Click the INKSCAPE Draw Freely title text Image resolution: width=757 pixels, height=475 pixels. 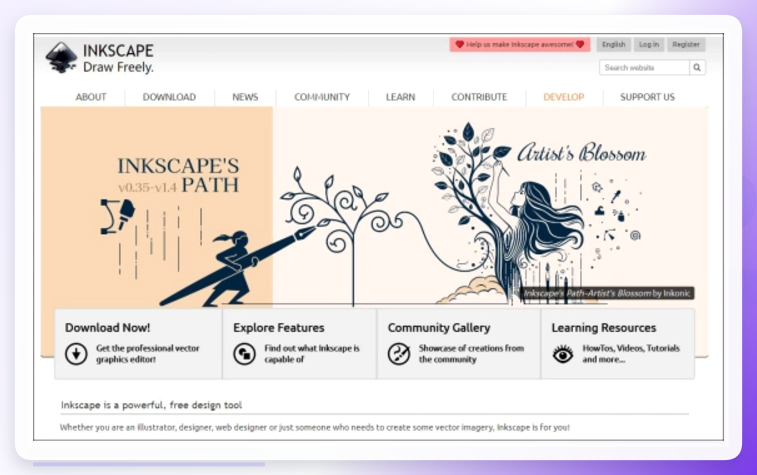(x=118, y=58)
